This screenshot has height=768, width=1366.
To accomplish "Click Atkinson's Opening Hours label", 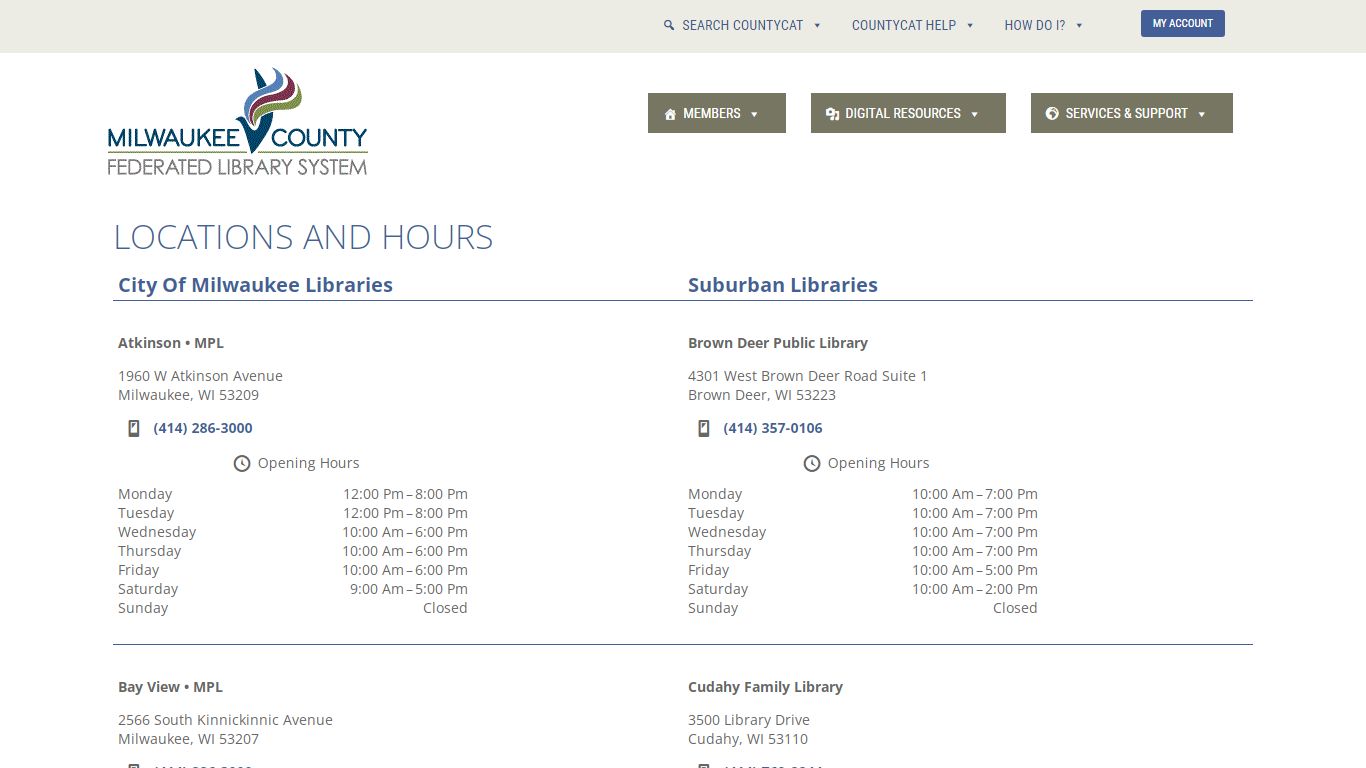I will point(308,463).
